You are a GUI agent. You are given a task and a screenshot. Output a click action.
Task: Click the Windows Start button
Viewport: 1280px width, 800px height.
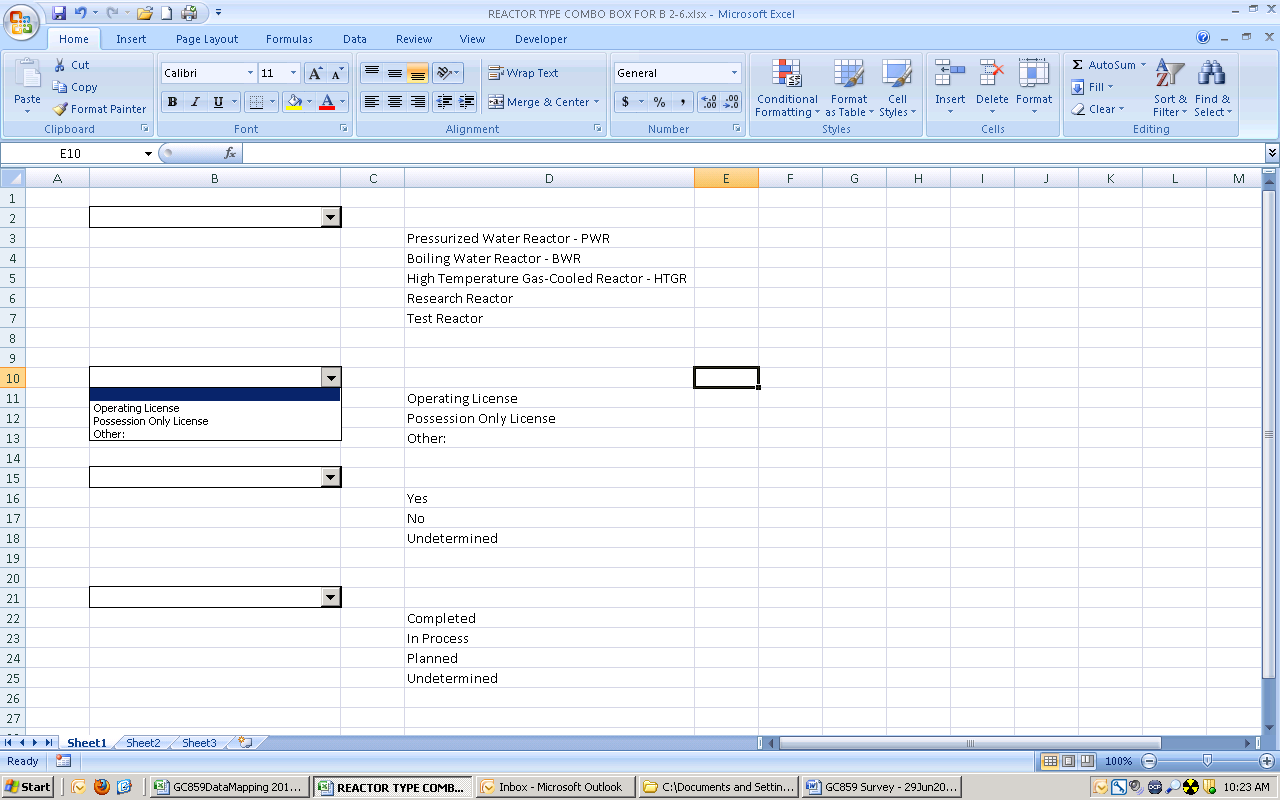coord(28,787)
